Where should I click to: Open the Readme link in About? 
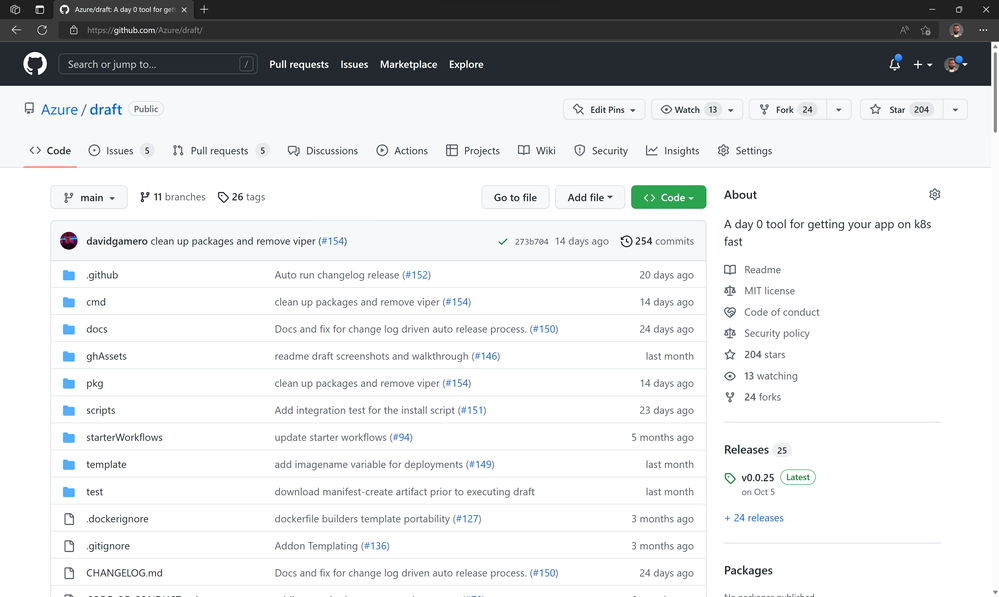coord(762,270)
